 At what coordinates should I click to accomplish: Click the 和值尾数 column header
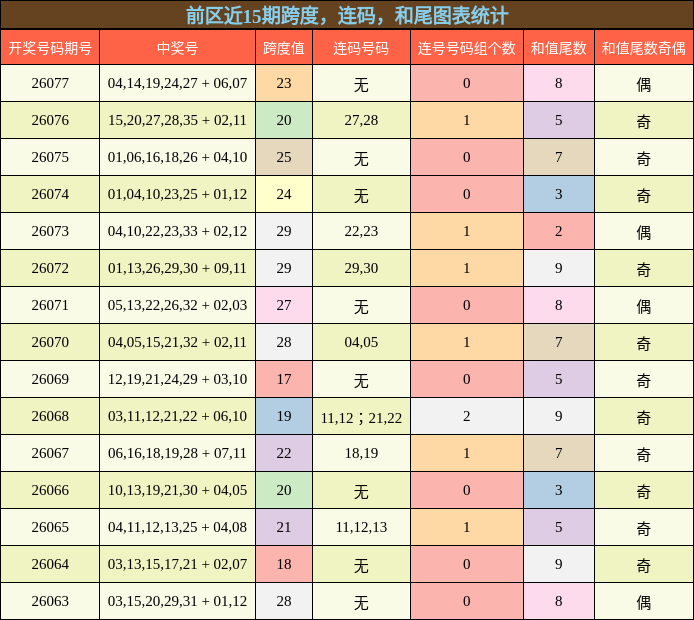click(x=559, y=48)
